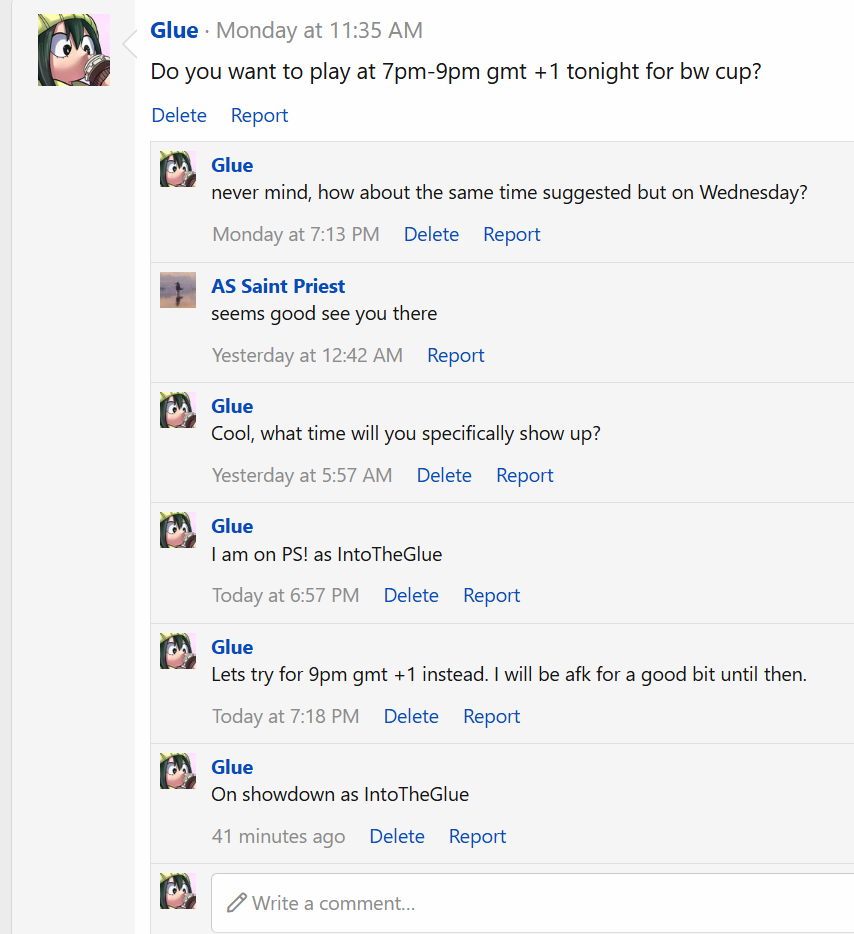Open the Glue username on the main post
The height and width of the screenshot is (934, 854).
(174, 31)
